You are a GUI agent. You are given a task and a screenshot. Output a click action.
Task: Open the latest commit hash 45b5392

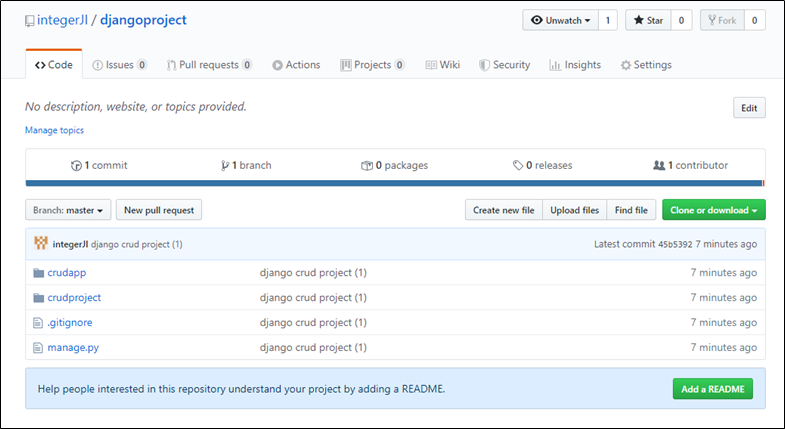pos(675,244)
